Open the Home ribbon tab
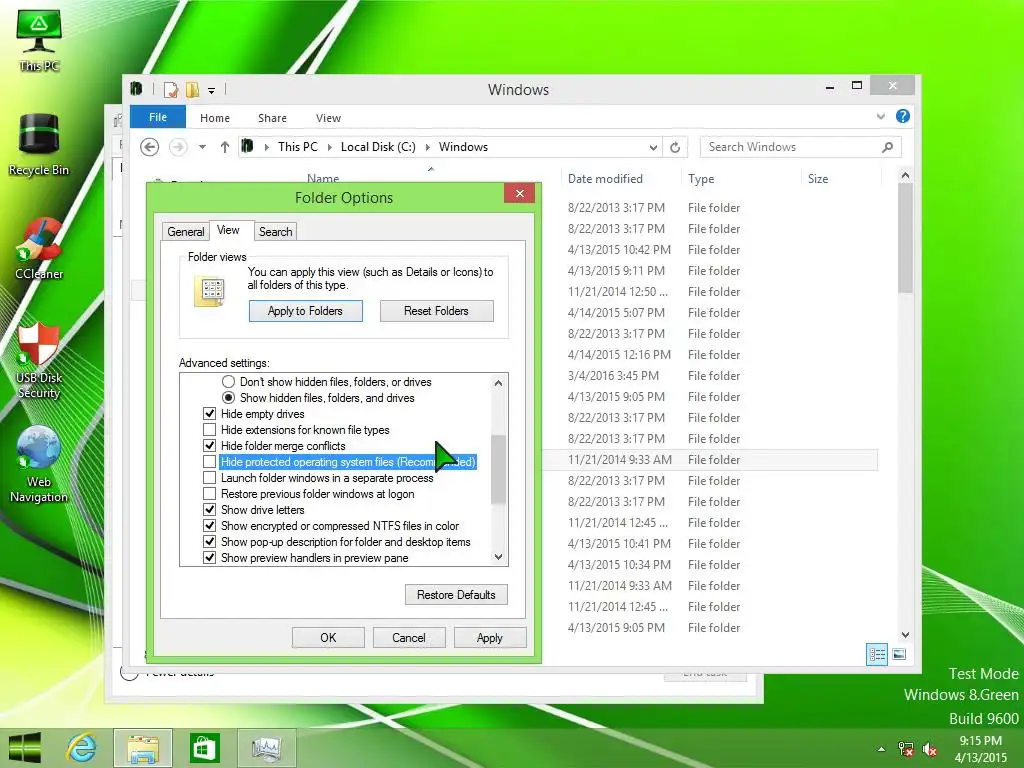This screenshot has height=768, width=1024. pos(215,118)
